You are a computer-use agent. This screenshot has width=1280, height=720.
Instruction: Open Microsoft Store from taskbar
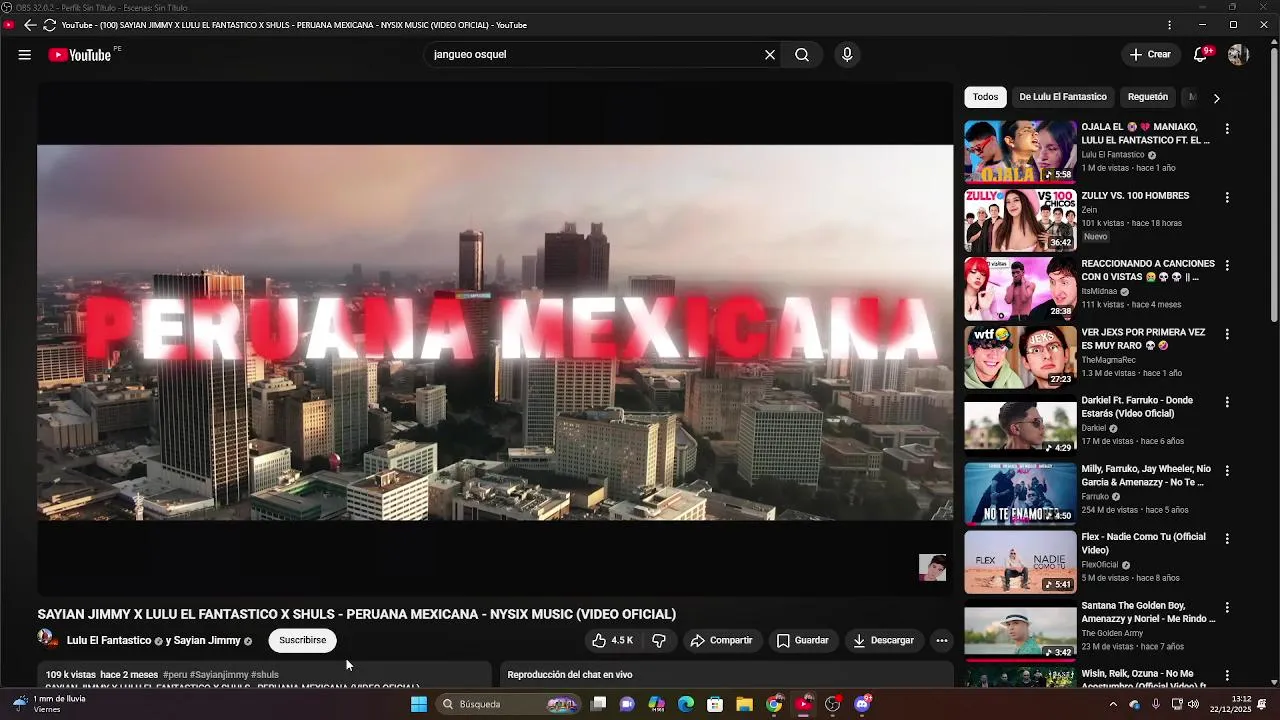click(715, 704)
